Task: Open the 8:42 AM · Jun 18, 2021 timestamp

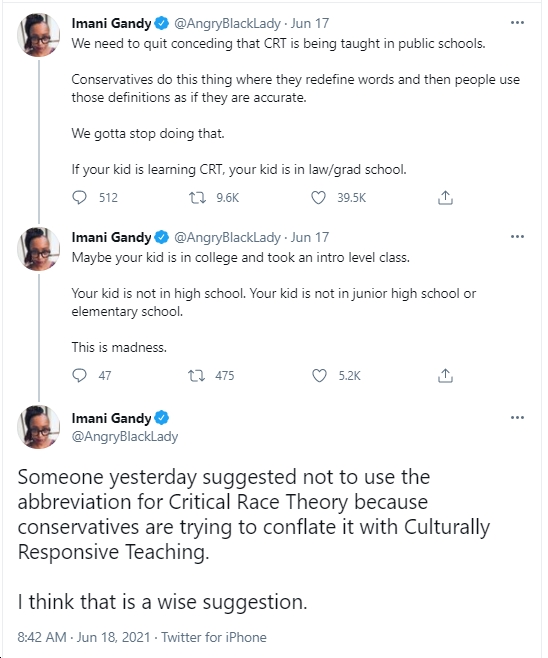Action: click(x=84, y=637)
